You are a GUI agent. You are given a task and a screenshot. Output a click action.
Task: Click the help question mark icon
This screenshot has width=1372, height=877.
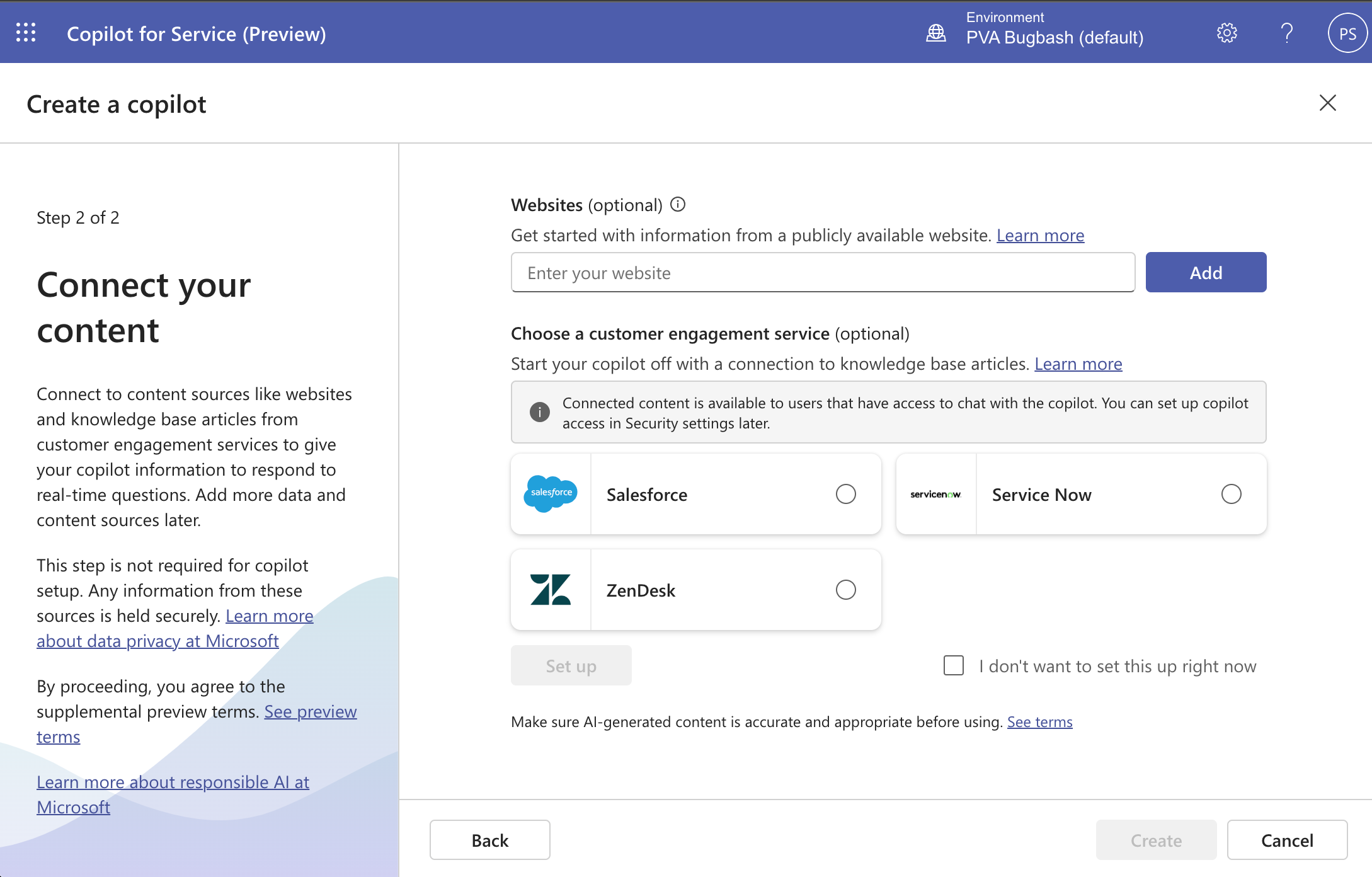pos(1287,32)
